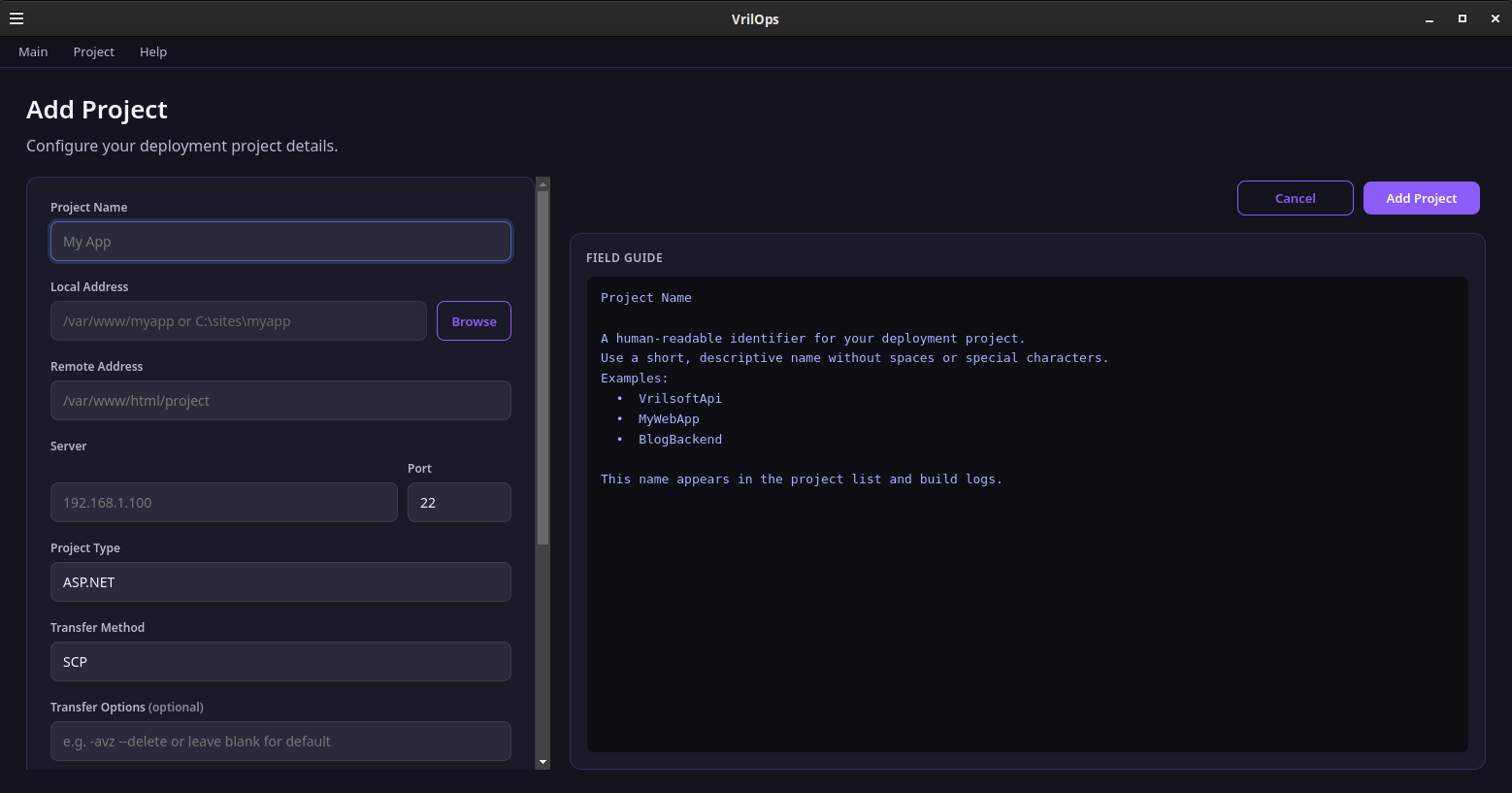Click the Project Name title in the field guide
Screen dimensions: 1512x793
pyautogui.click(x=646, y=298)
